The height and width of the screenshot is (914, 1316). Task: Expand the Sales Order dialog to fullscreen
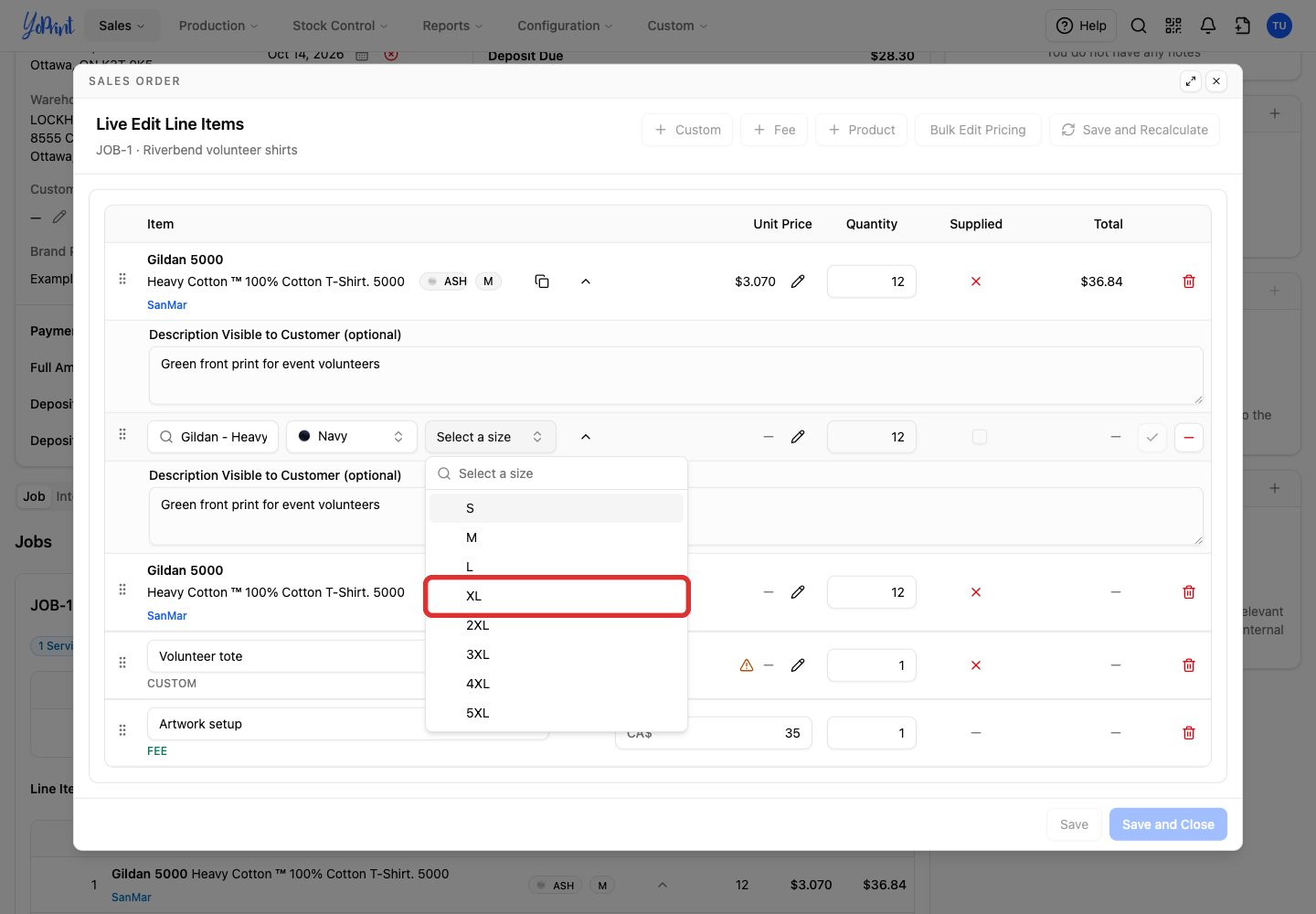click(1191, 81)
